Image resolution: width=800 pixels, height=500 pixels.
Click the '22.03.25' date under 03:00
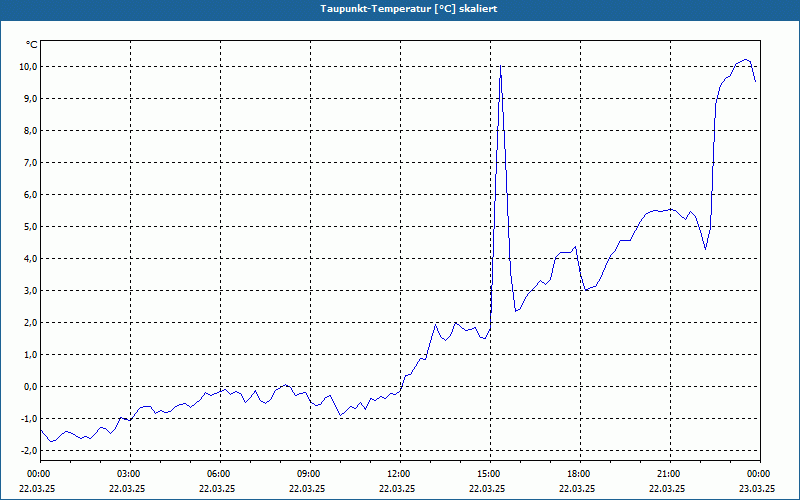coord(127,488)
